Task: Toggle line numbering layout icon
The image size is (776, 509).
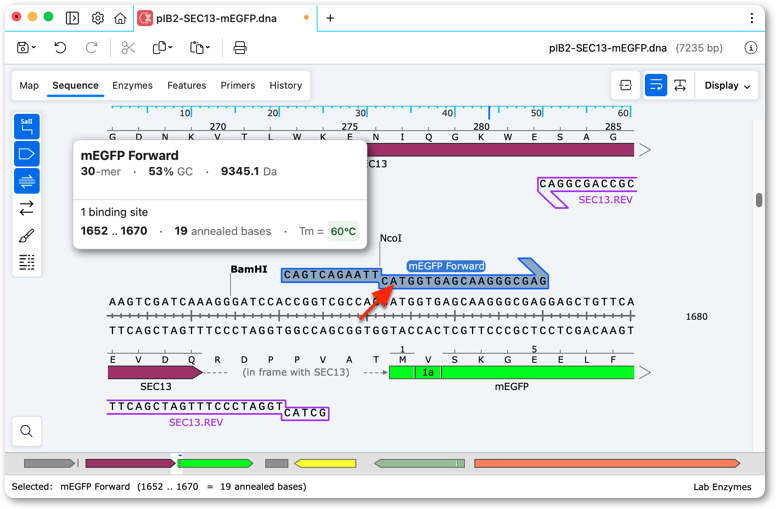Action: tap(27, 262)
